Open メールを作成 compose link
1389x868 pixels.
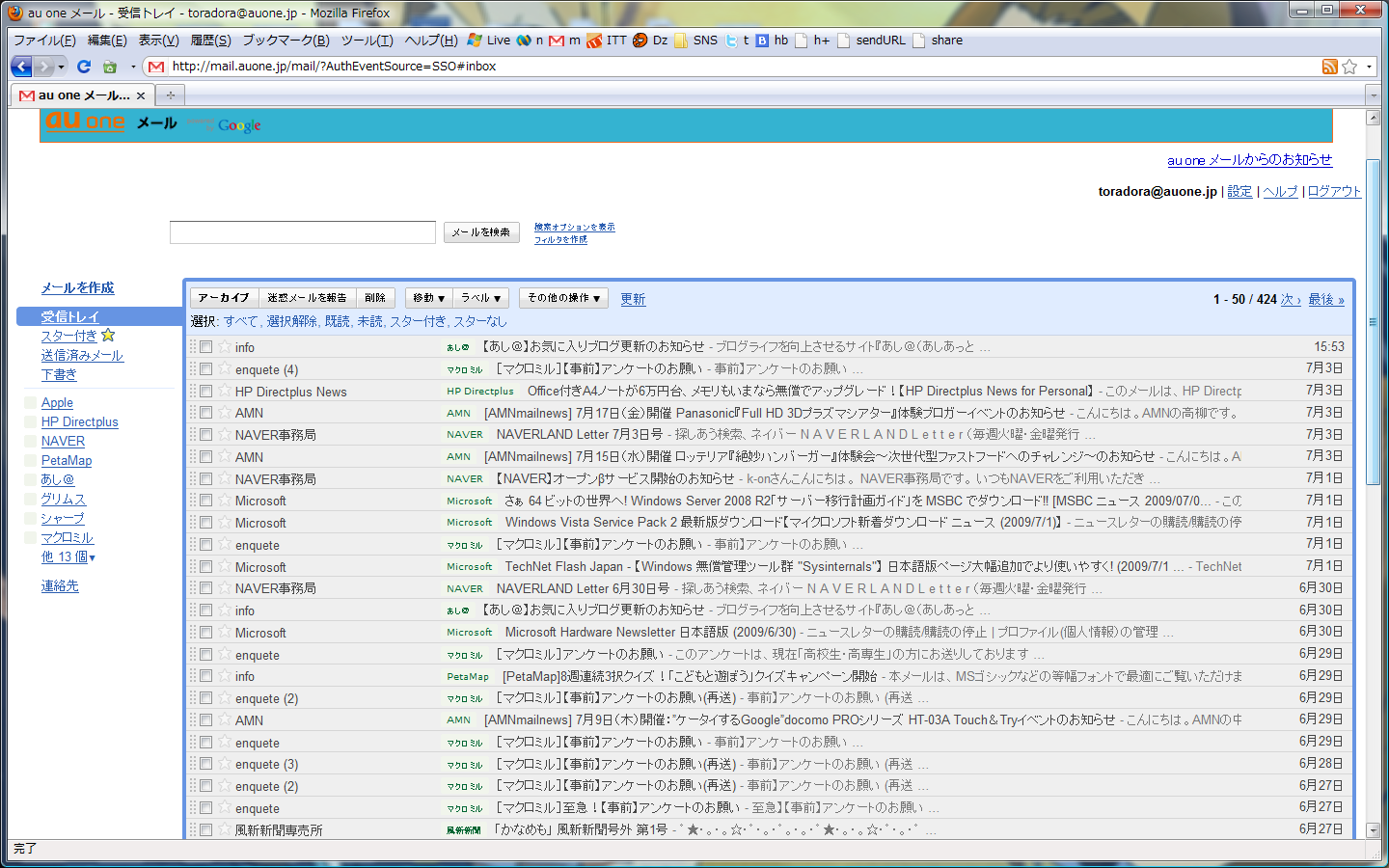click(77, 288)
